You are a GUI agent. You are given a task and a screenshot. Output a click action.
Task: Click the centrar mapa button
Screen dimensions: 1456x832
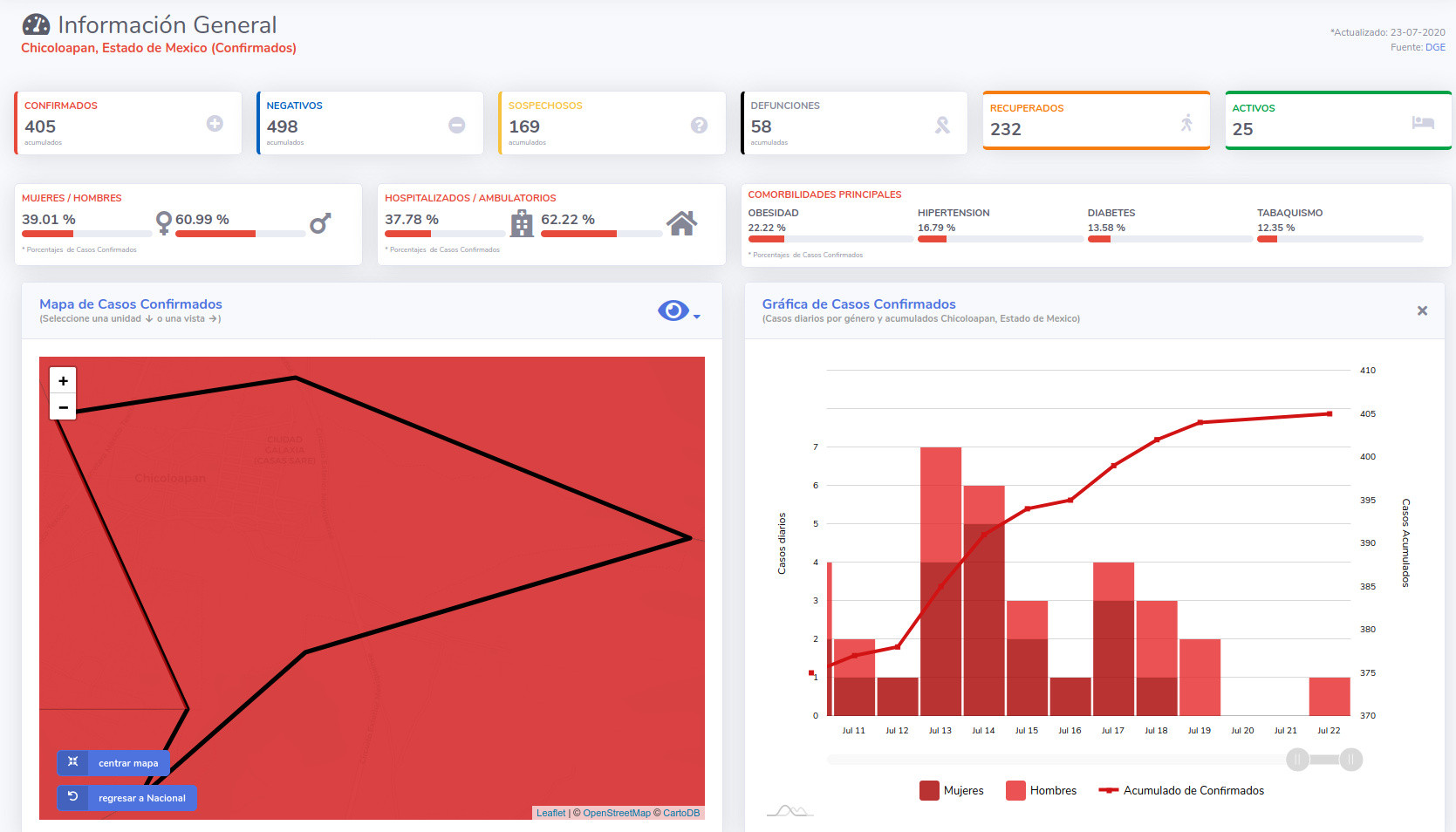pos(113,763)
